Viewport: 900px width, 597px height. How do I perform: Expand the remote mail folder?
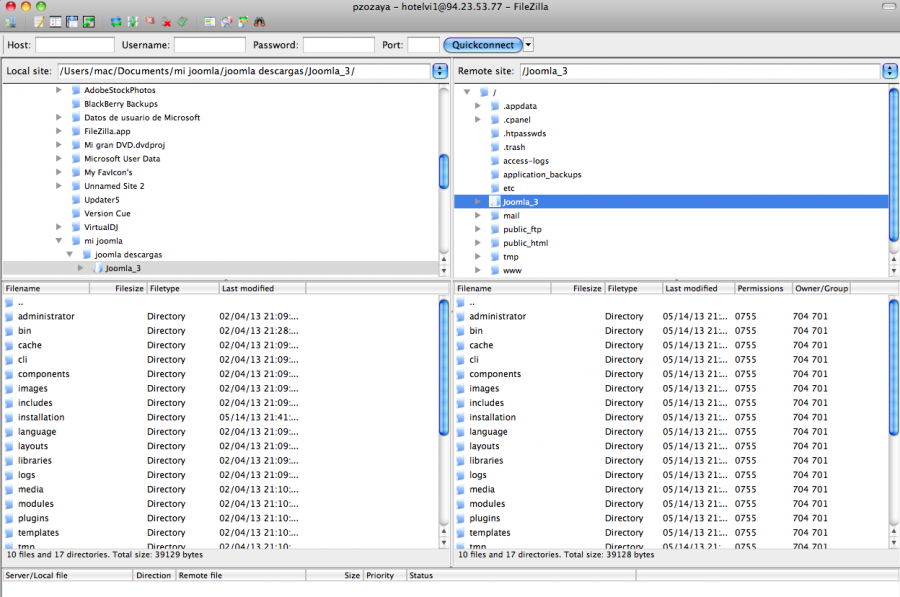tap(478, 216)
